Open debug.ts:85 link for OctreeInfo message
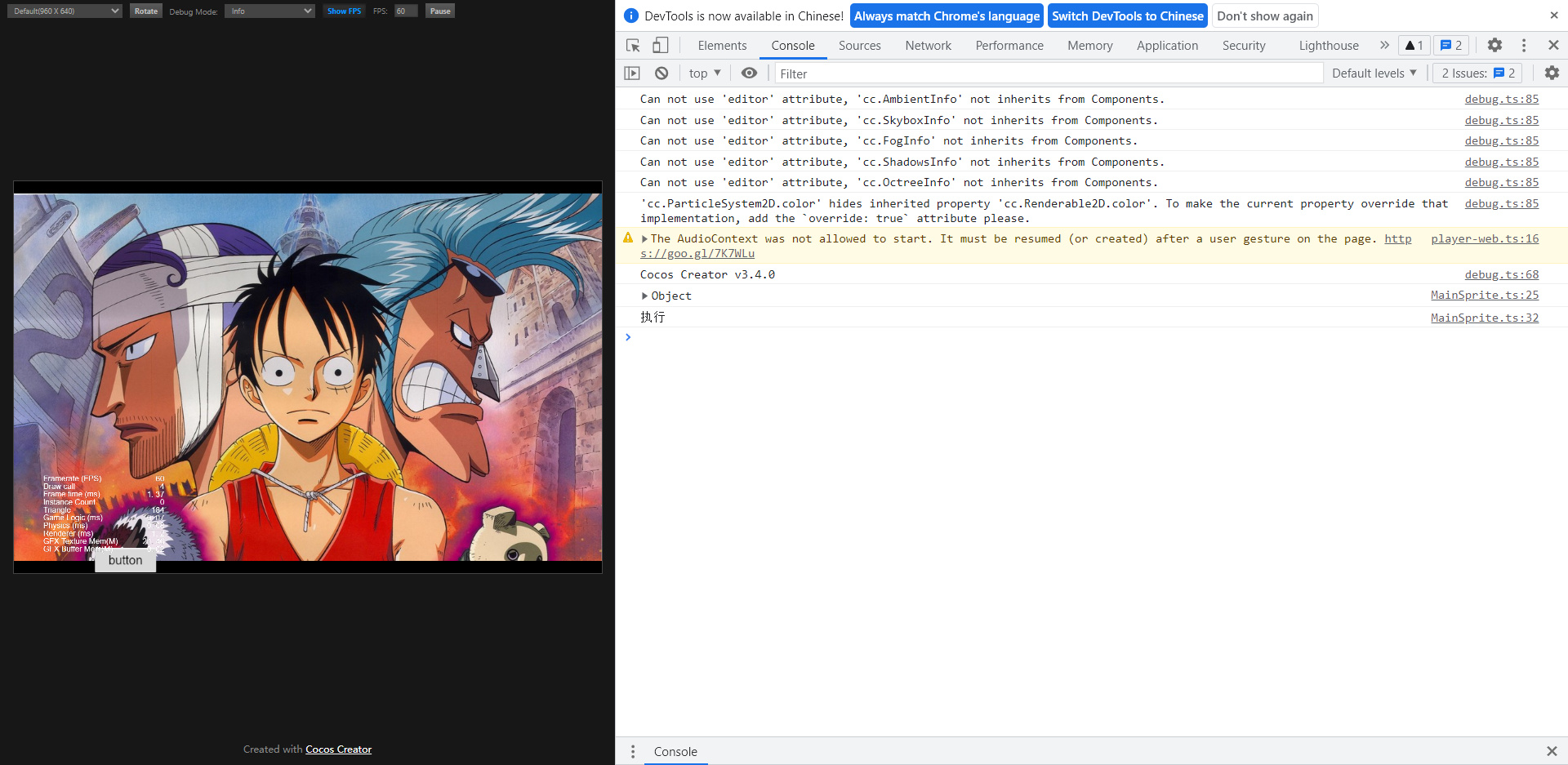 pos(1502,182)
